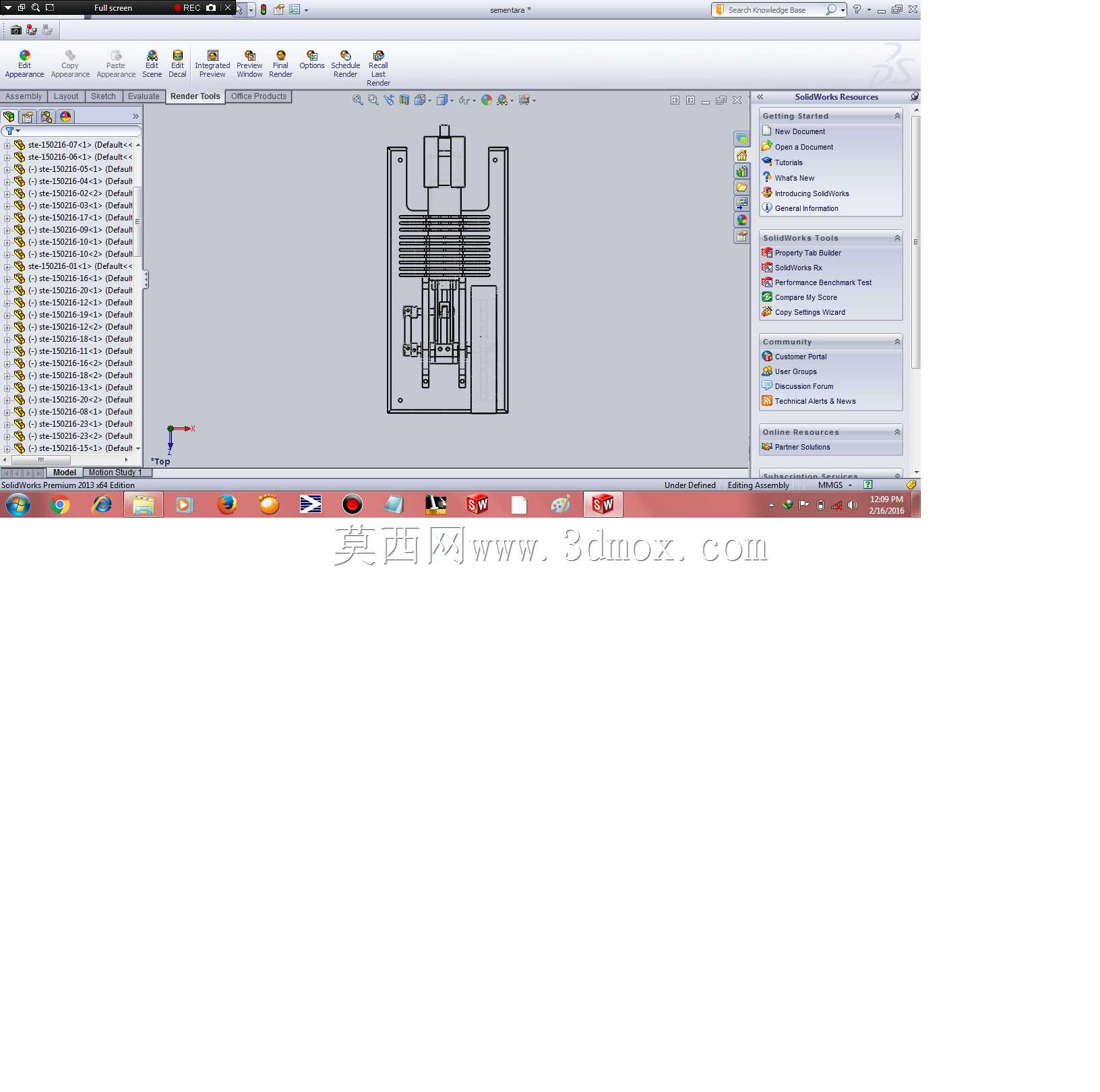Click the Edit Appearance icon in view toolbar
This screenshot has height=1092, width=1100.
coord(487,100)
